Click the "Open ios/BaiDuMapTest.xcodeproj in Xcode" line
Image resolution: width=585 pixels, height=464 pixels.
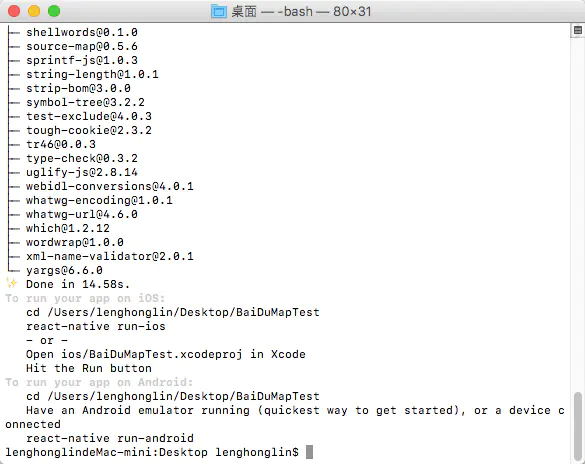(x=166, y=354)
